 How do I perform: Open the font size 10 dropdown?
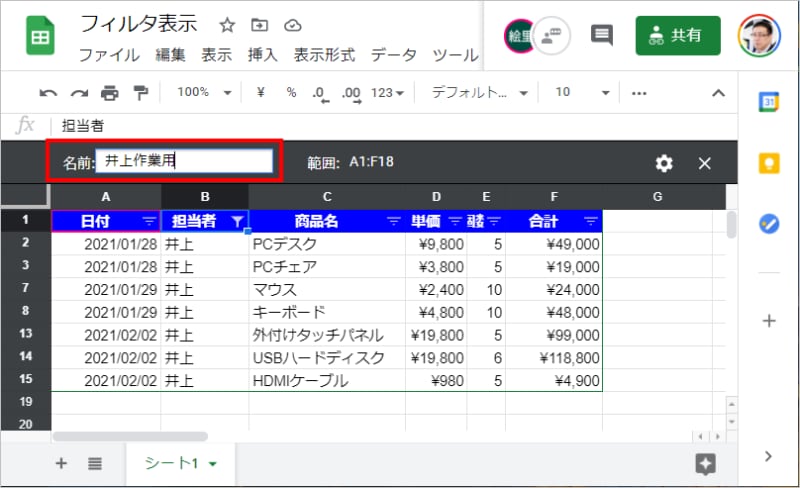[582, 92]
